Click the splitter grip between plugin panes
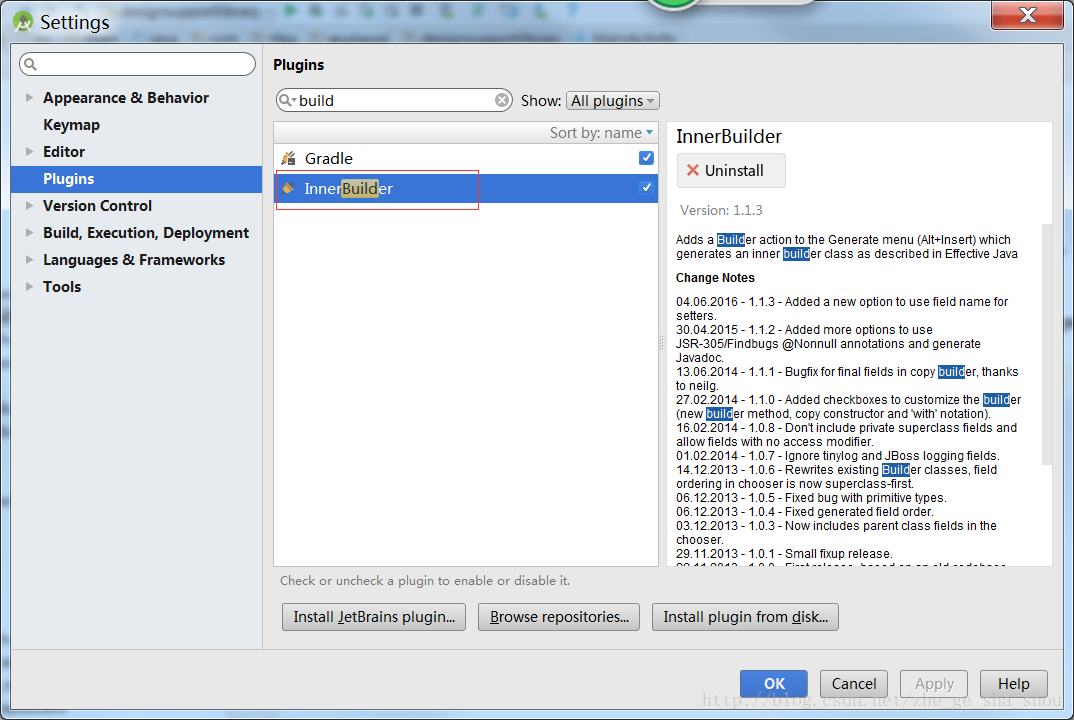This screenshot has height=720, width=1074. [662, 343]
